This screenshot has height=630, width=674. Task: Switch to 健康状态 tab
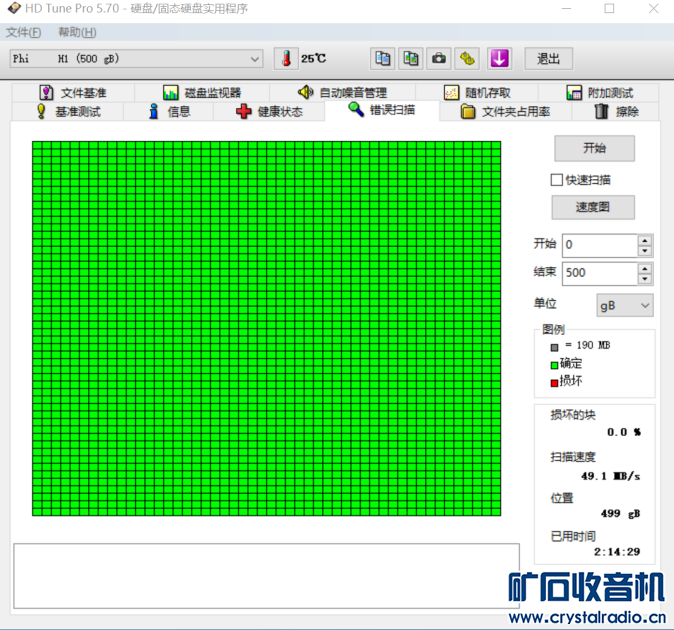click(x=269, y=112)
